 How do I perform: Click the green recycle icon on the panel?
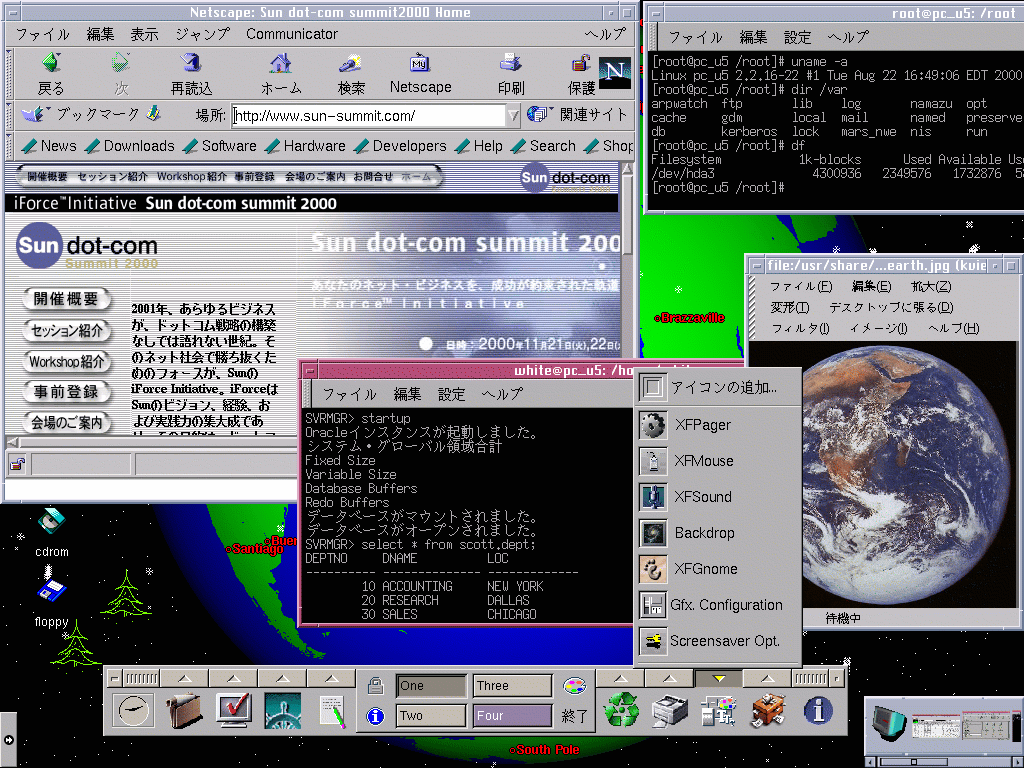pyautogui.click(x=621, y=710)
